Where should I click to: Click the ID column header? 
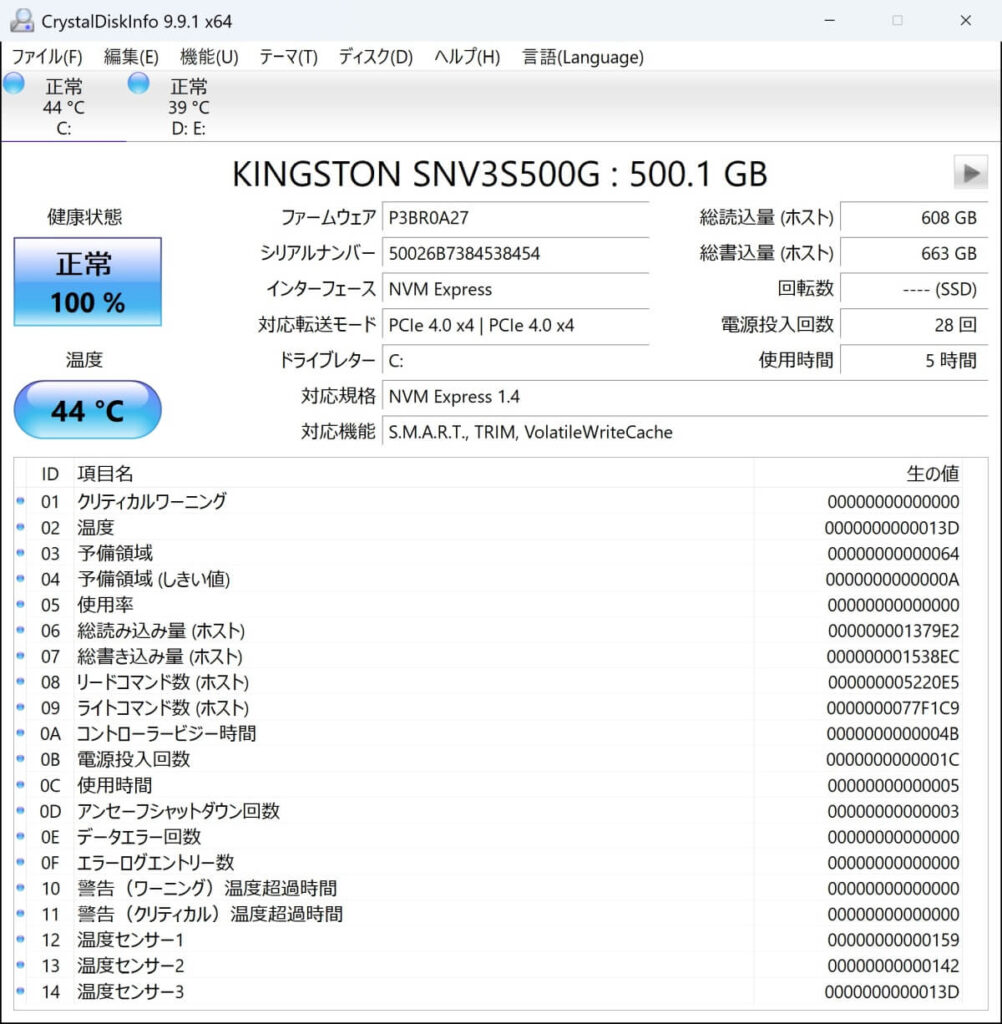pyautogui.click(x=50, y=474)
